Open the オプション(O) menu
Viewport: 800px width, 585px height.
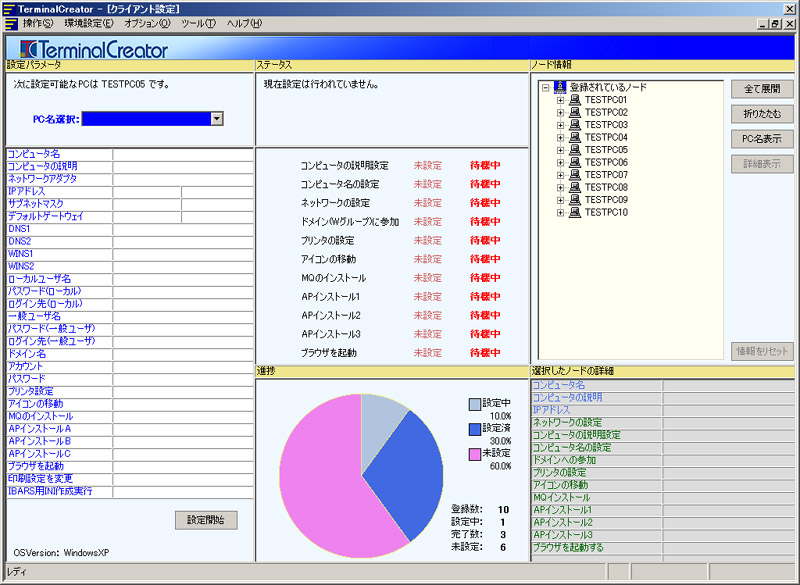pyautogui.click(x=147, y=23)
